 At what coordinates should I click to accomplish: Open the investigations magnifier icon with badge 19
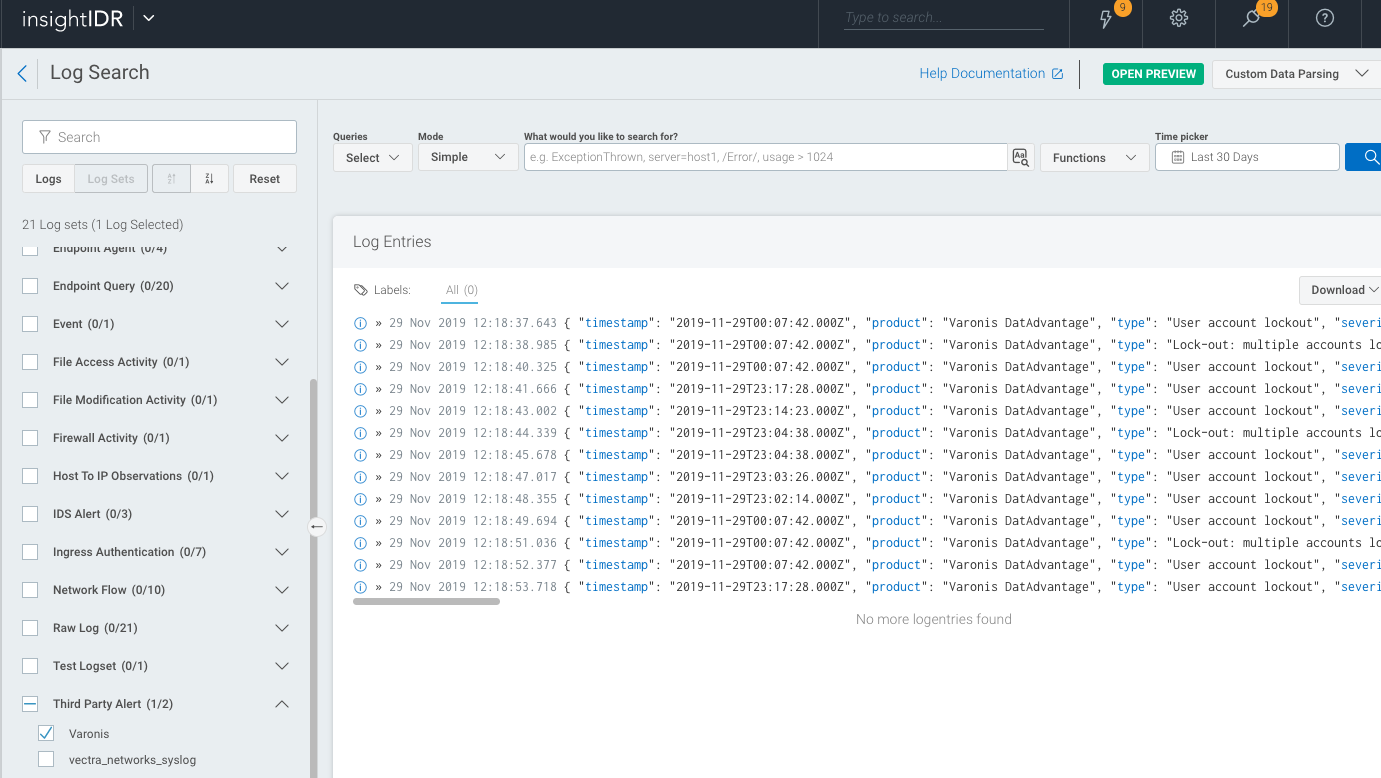pyautogui.click(x=1251, y=19)
